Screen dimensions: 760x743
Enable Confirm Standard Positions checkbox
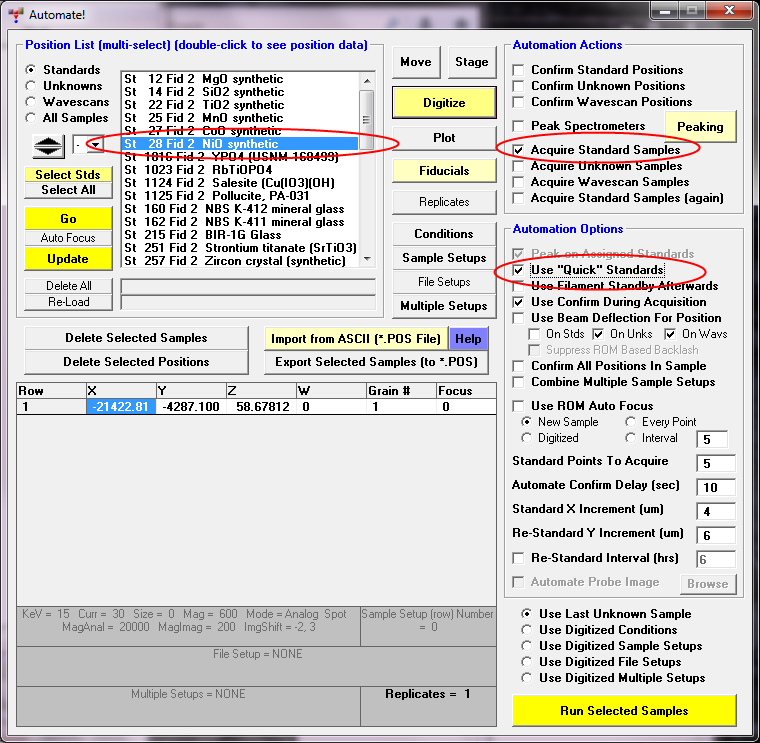[x=518, y=70]
